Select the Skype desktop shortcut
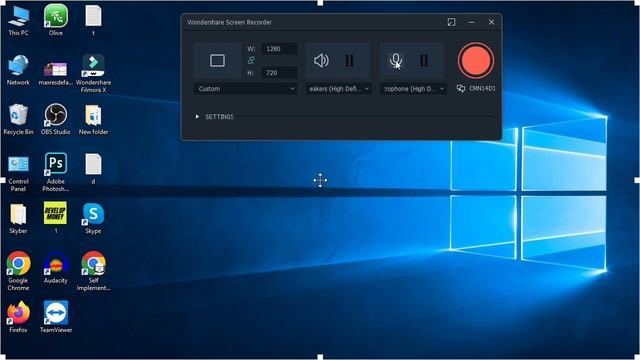Image resolution: width=640 pixels, height=360 pixels. click(93, 219)
